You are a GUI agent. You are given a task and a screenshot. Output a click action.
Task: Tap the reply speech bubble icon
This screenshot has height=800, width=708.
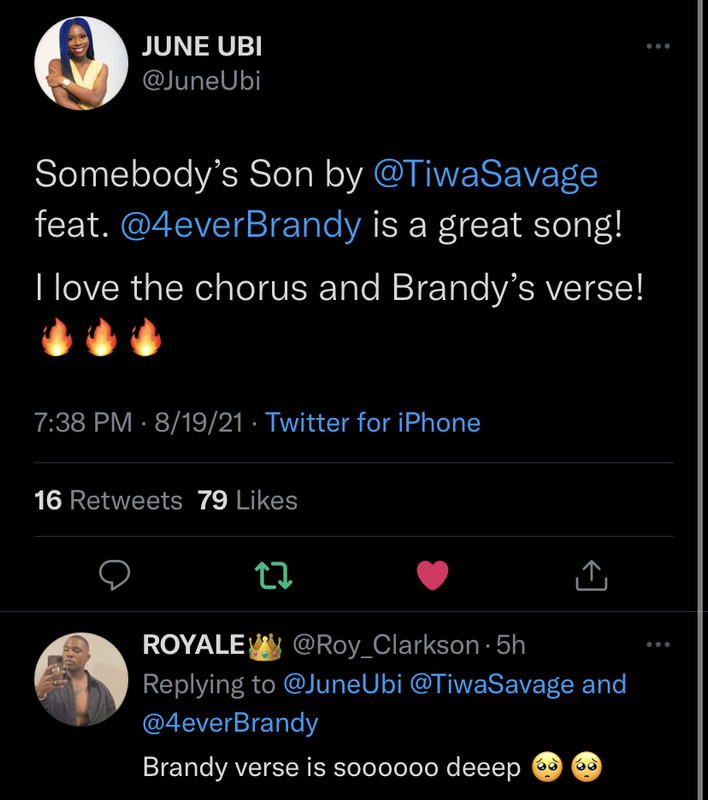point(114,574)
